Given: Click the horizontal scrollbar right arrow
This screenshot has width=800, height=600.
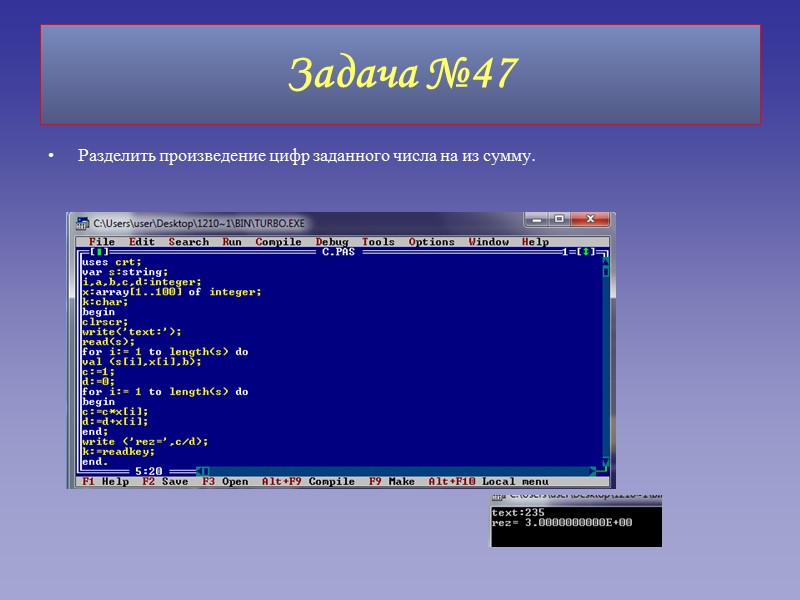Looking at the screenshot, I should pos(592,471).
